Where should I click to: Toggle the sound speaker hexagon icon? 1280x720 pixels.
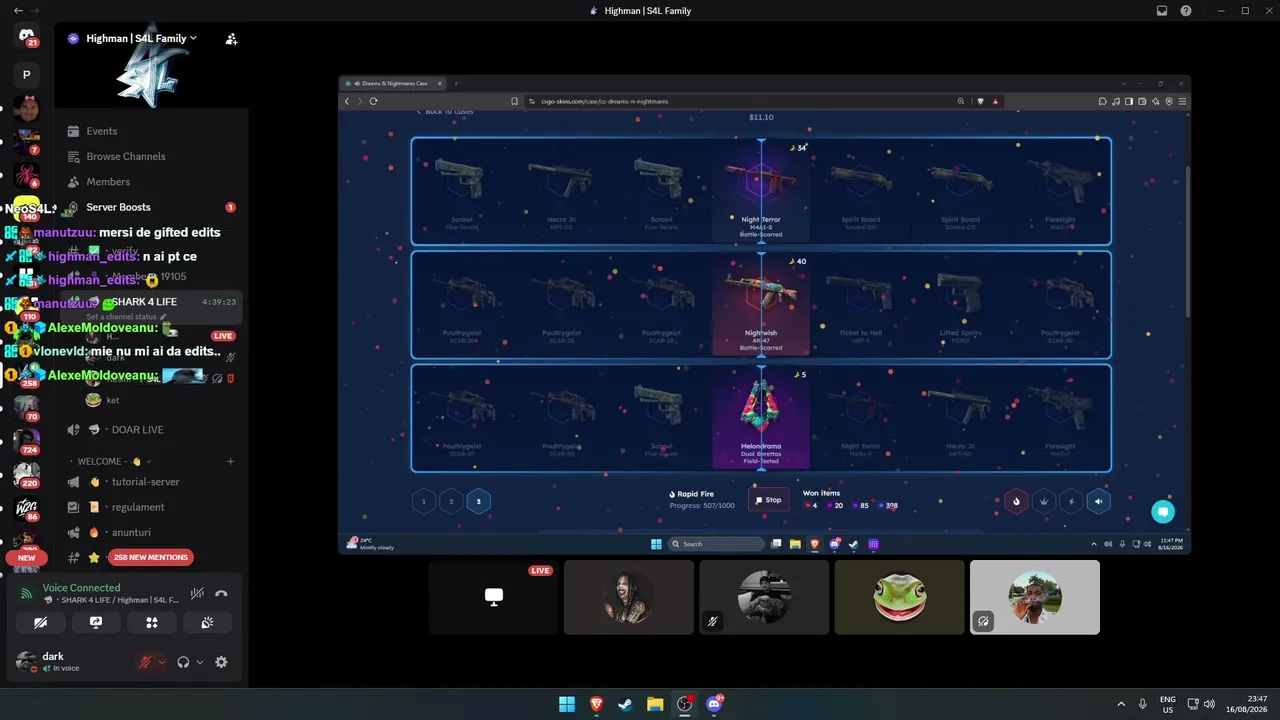pos(1098,501)
